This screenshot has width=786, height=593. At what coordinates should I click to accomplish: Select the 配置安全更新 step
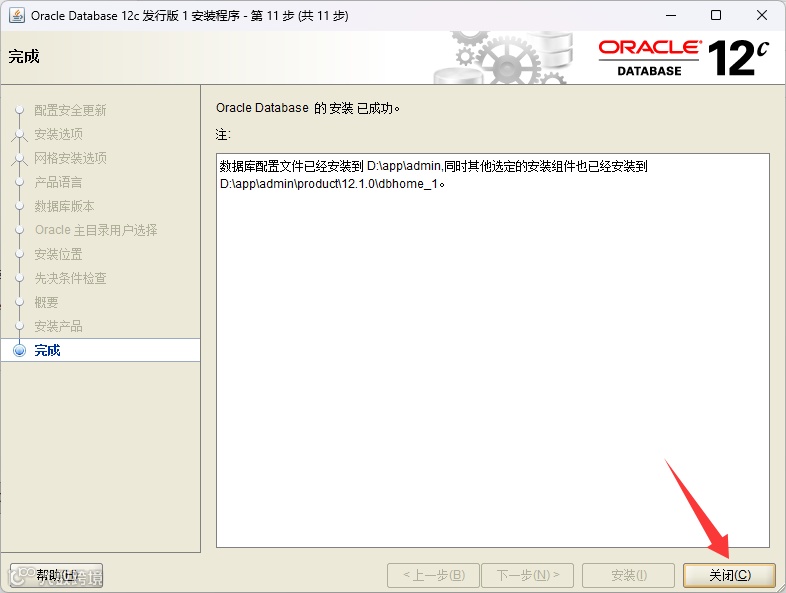pos(70,110)
